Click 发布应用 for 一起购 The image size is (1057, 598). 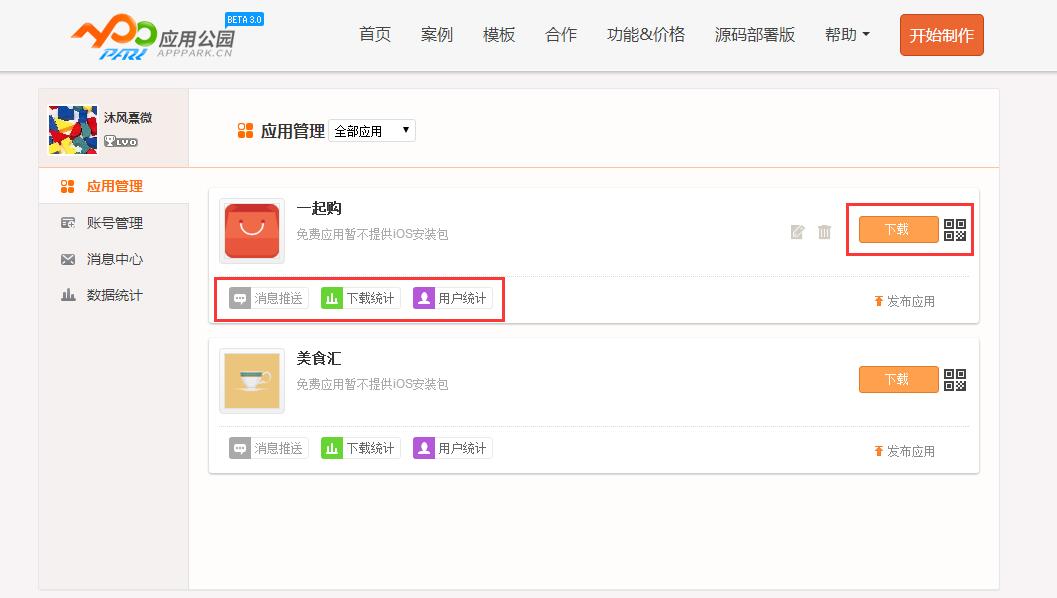click(904, 301)
